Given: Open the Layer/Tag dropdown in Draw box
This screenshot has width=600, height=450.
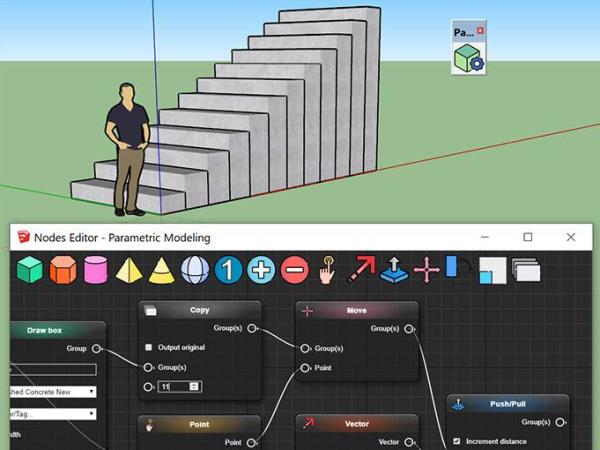Looking at the screenshot, I should [x=53, y=414].
